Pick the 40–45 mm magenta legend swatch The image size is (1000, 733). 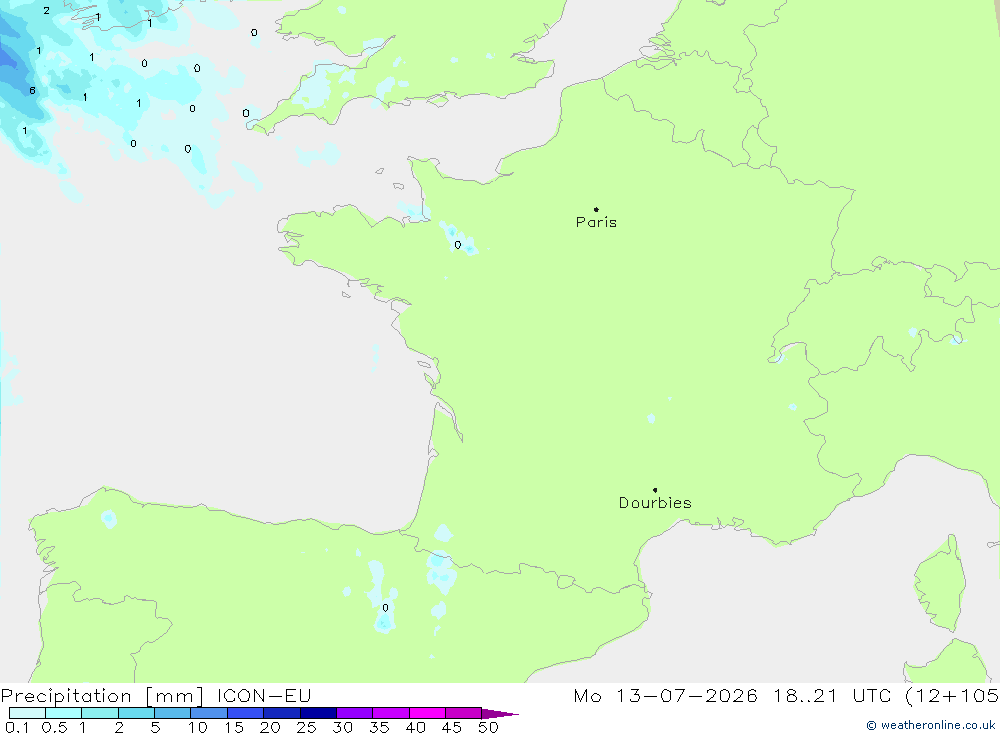427,713
